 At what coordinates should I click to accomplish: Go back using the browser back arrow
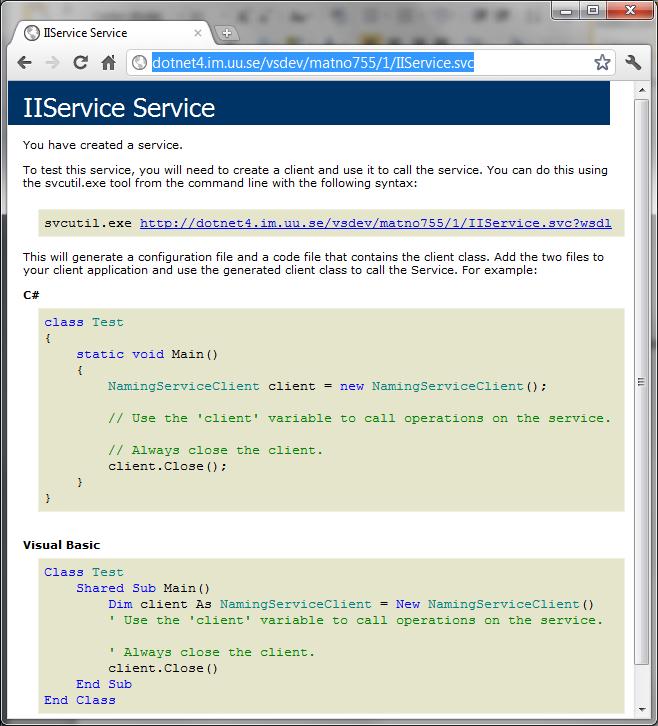click(x=24, y=62)
